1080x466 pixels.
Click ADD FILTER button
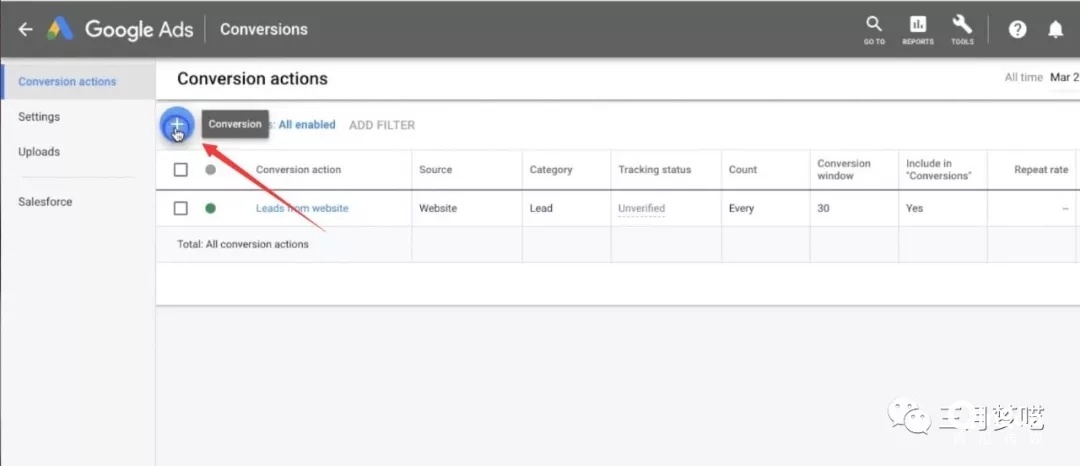coord(381,125)
